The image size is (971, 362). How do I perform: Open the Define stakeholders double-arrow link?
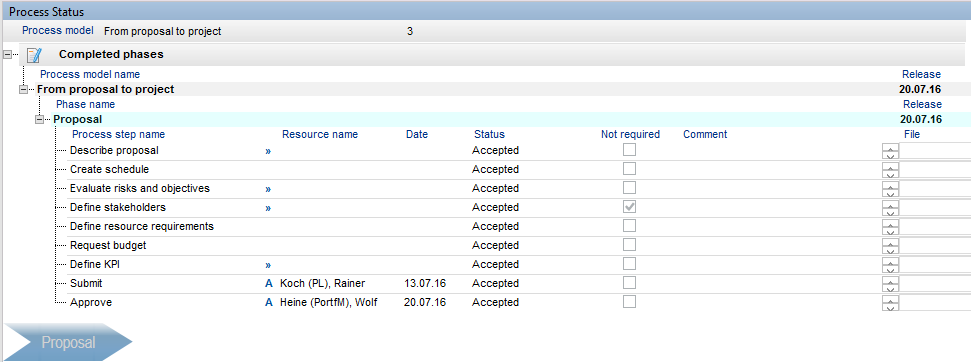pos(268,208)
